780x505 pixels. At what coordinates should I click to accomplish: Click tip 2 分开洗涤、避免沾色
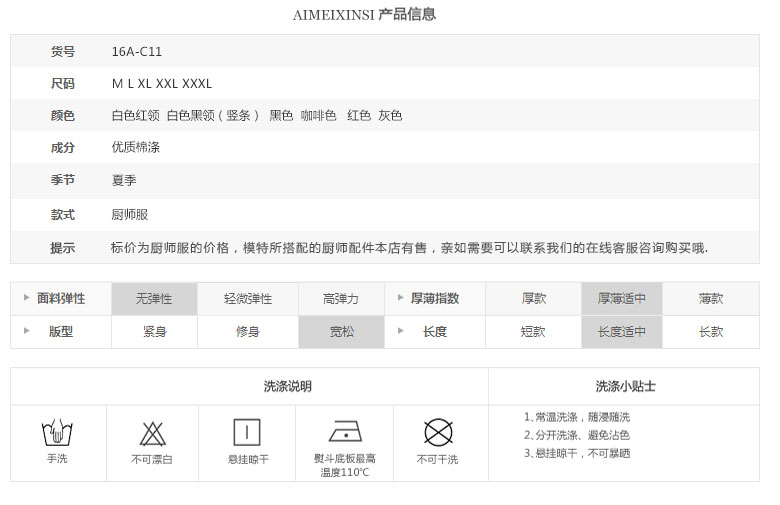click(x=577, y=435)
